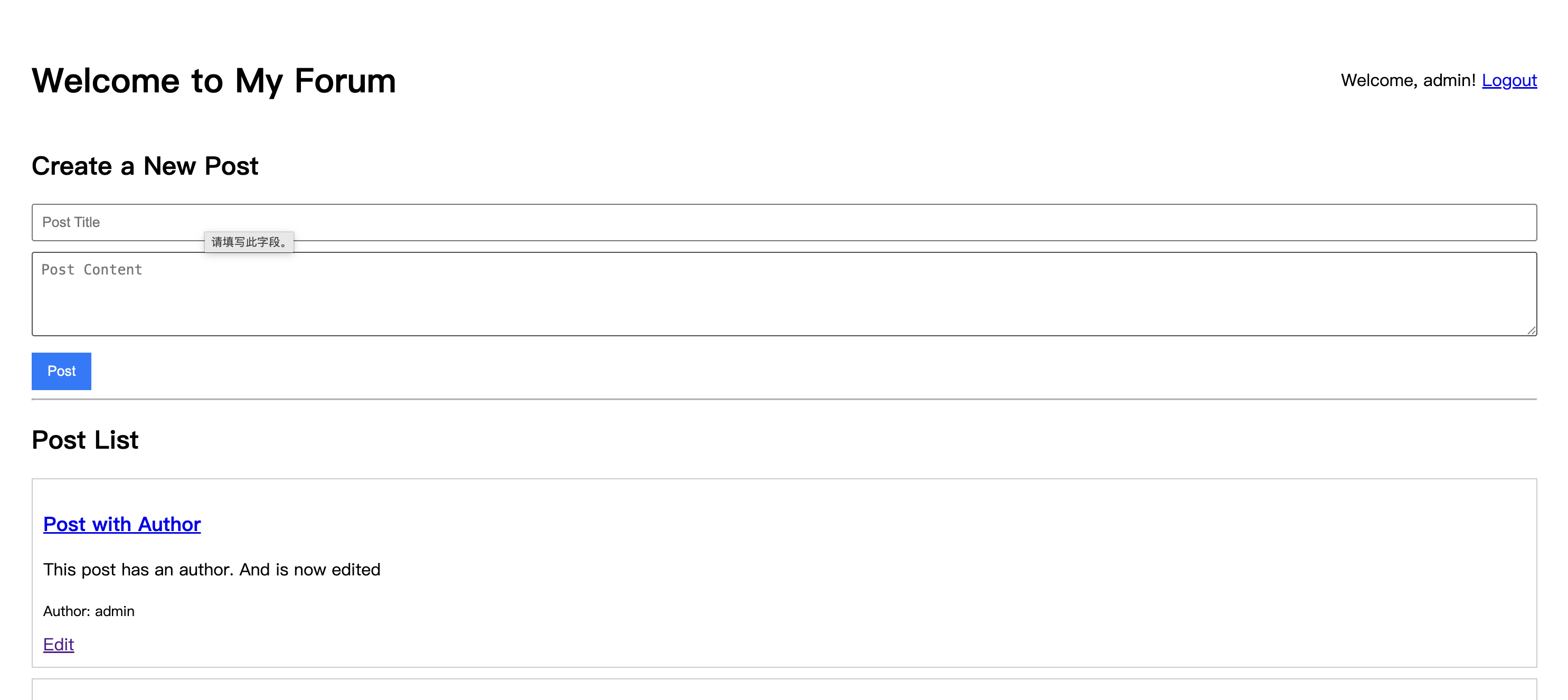Click the textarea resize handle corner
1568x700 pixels.
[1531, 330]
